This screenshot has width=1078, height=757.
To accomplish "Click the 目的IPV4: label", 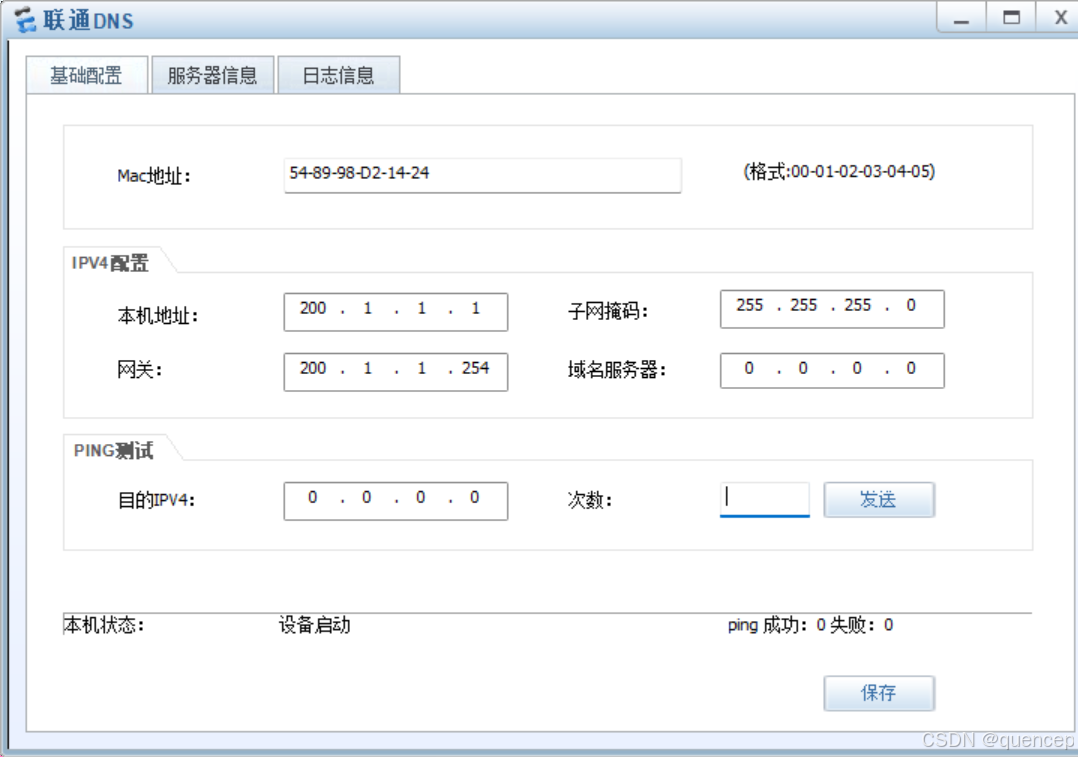I will coord(157,500).
